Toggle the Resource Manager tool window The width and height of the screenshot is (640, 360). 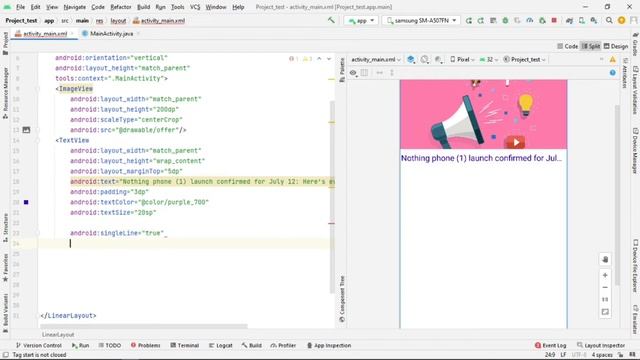[5, 93]
